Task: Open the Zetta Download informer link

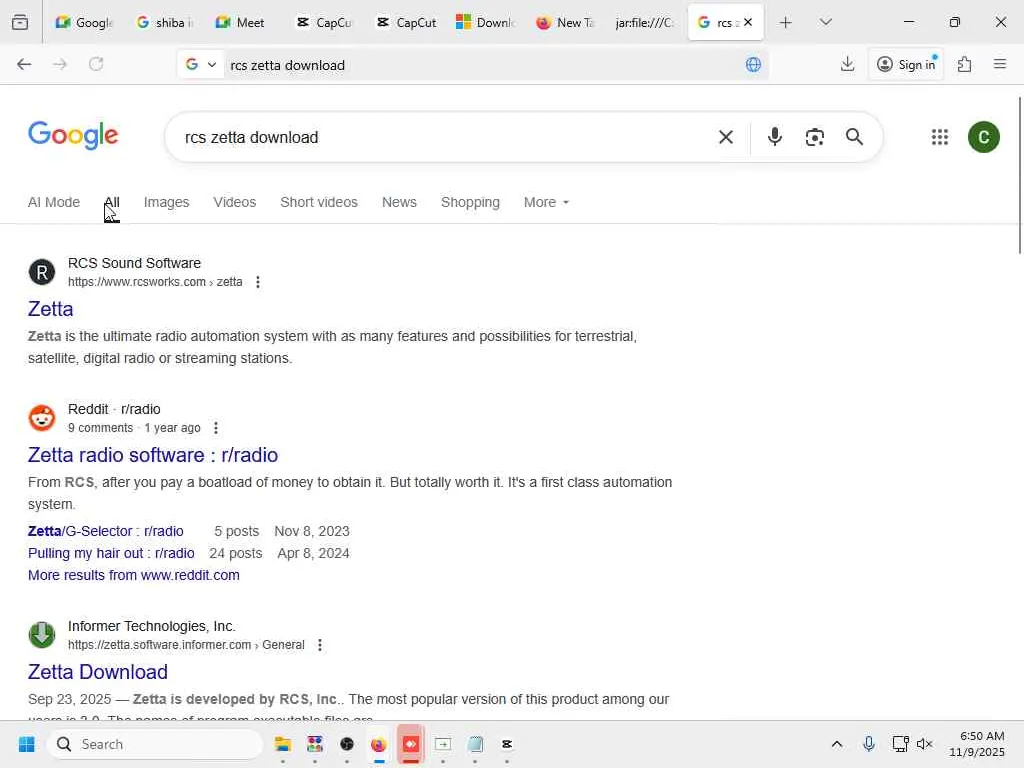Action: [98, 672]
